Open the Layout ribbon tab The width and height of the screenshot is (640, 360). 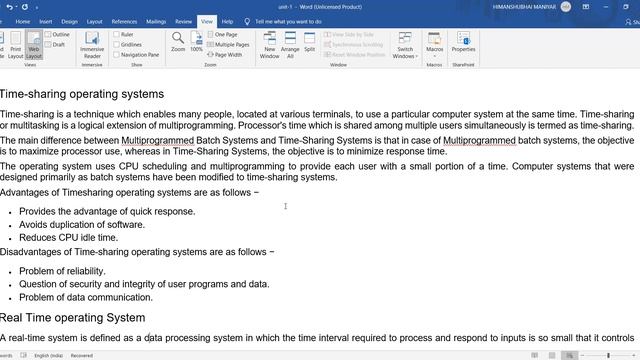coord(94,22)
